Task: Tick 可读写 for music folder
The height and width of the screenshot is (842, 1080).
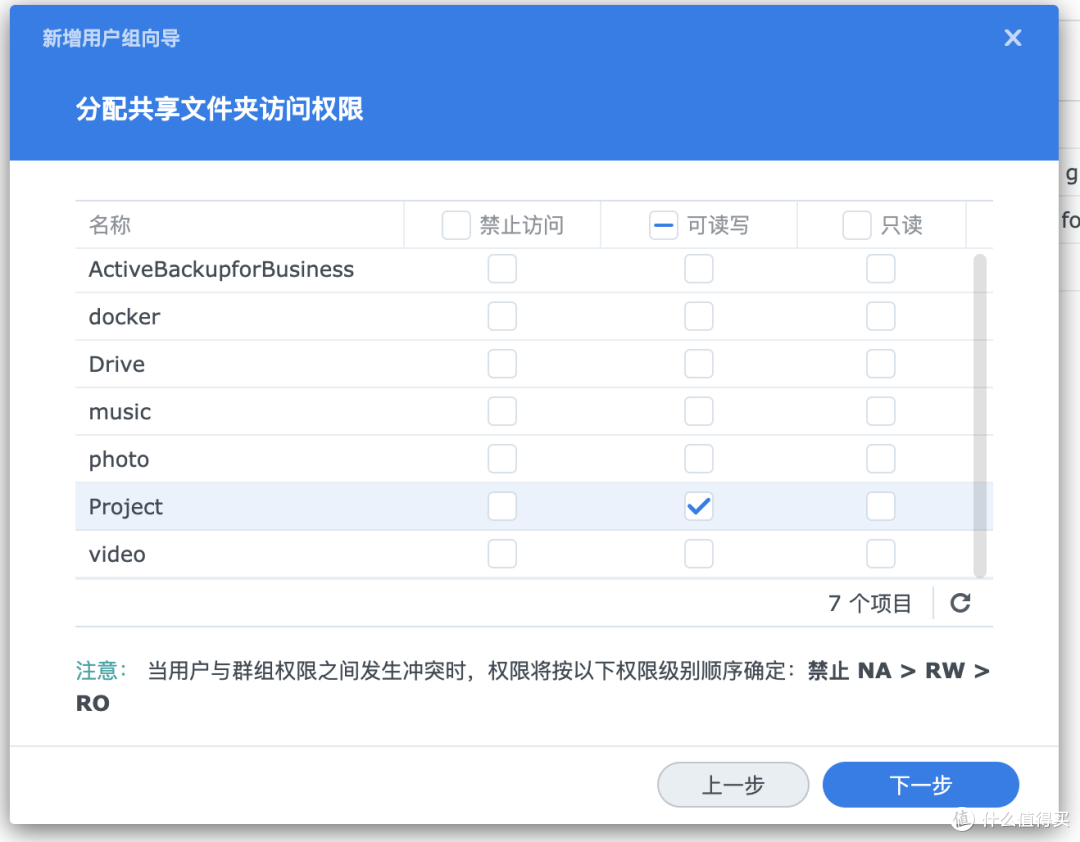Action: click(x=698, y=411)
